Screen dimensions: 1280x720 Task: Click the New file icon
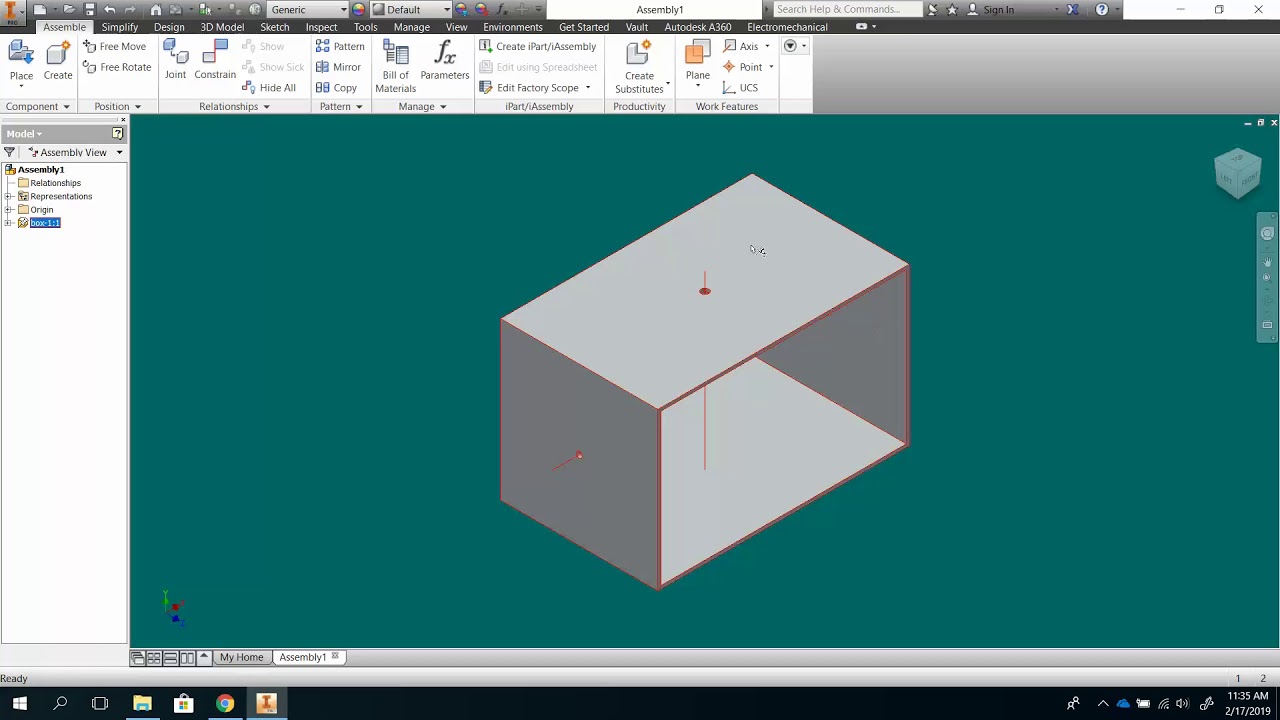point(39,9)
